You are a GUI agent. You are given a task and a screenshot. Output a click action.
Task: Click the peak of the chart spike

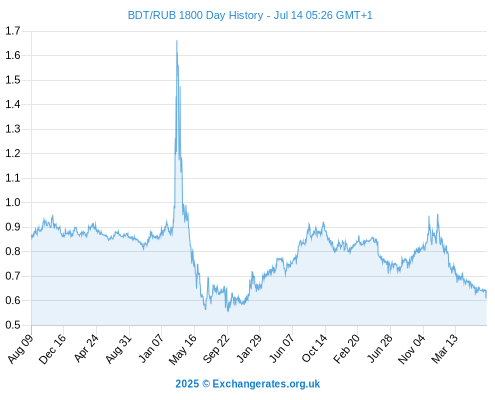click(x=177, y=41)
